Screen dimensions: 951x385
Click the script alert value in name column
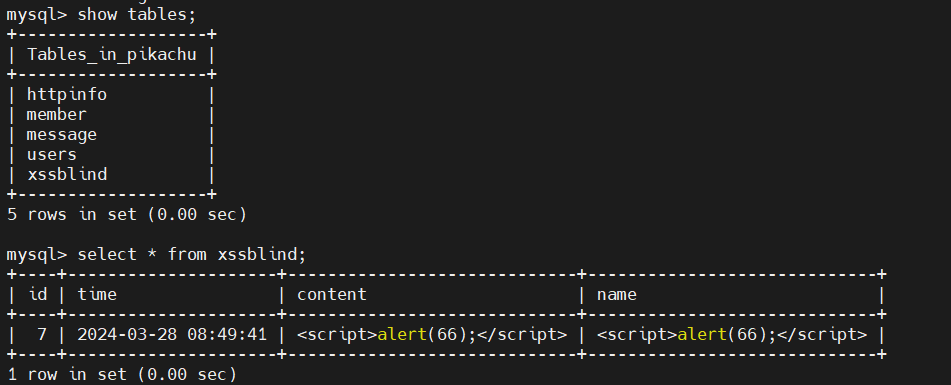(732, 335)
